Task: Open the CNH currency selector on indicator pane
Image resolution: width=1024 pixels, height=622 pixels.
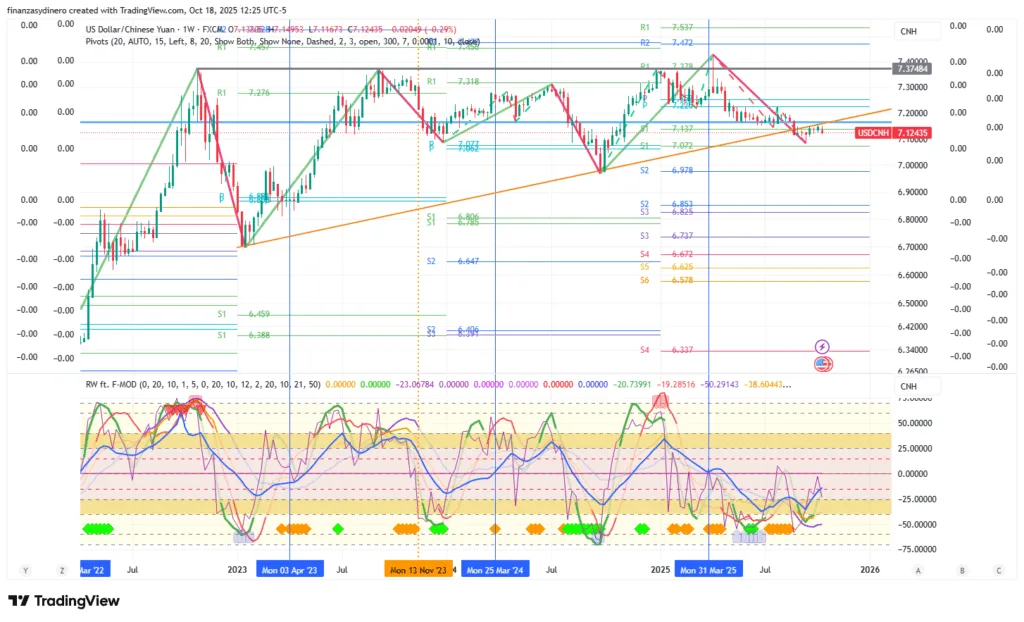Action: tap(908, 386)
